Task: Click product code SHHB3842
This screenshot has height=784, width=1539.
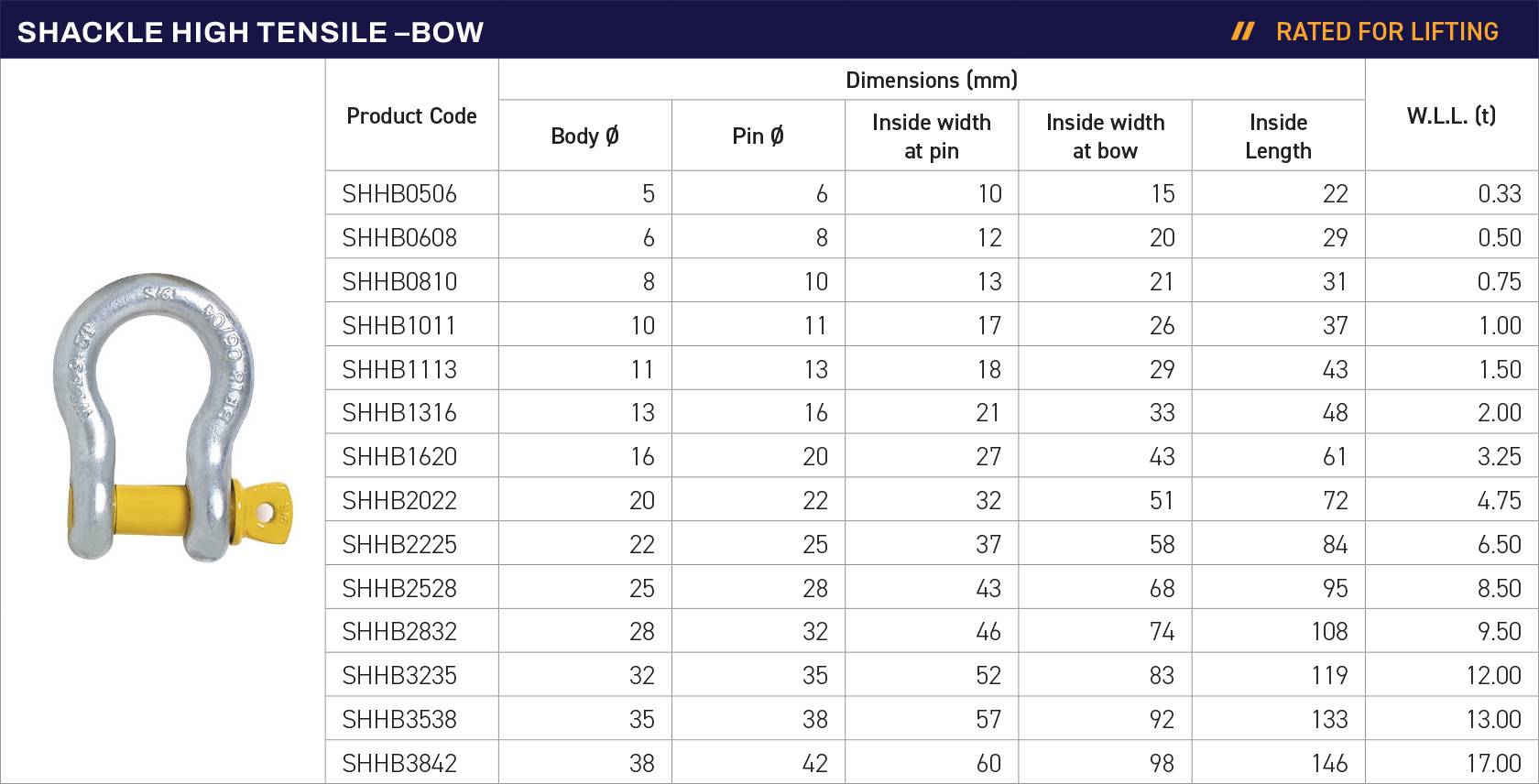Action: (399, 764)
